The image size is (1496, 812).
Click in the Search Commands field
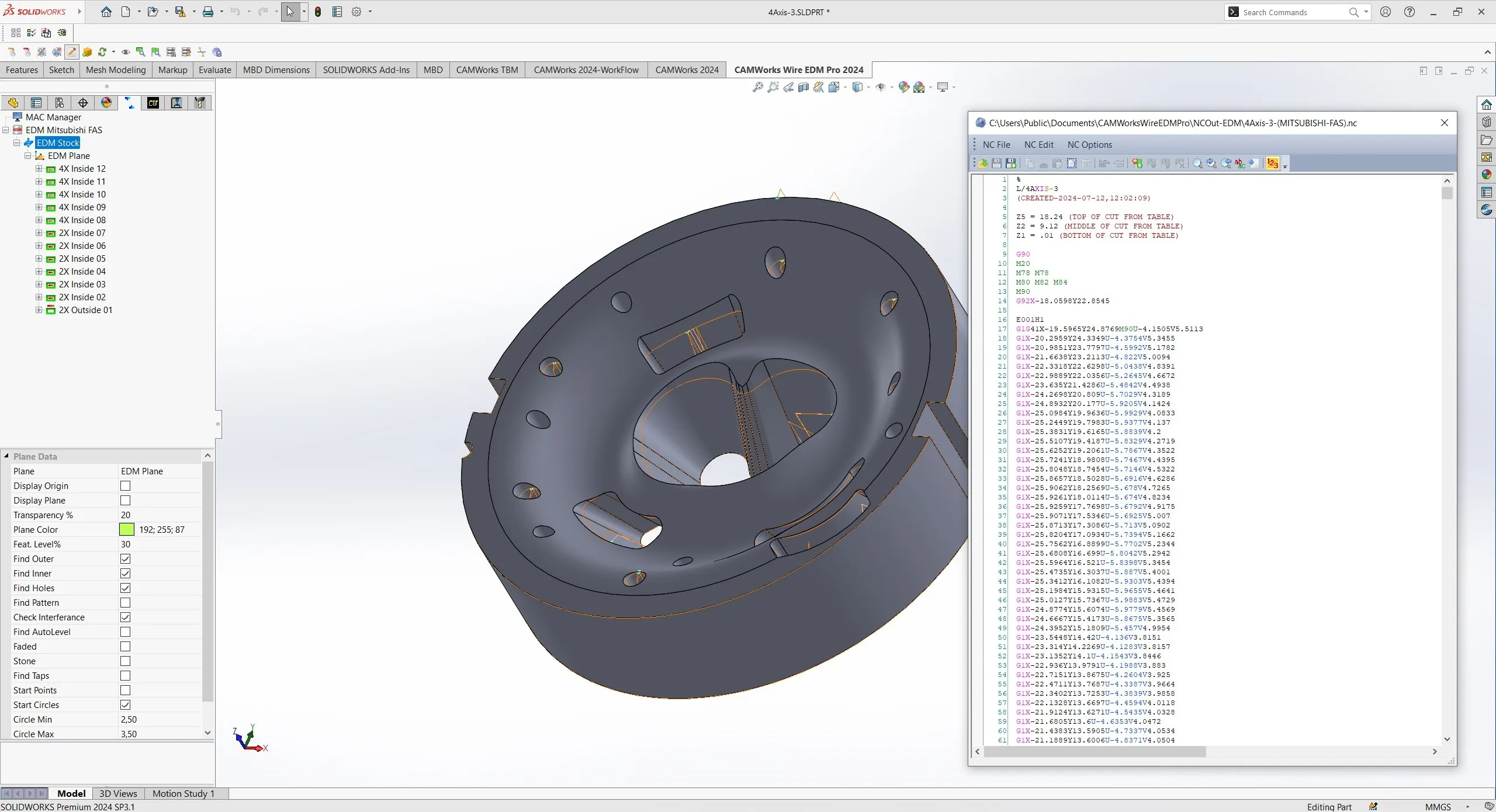coord(1297,12)
